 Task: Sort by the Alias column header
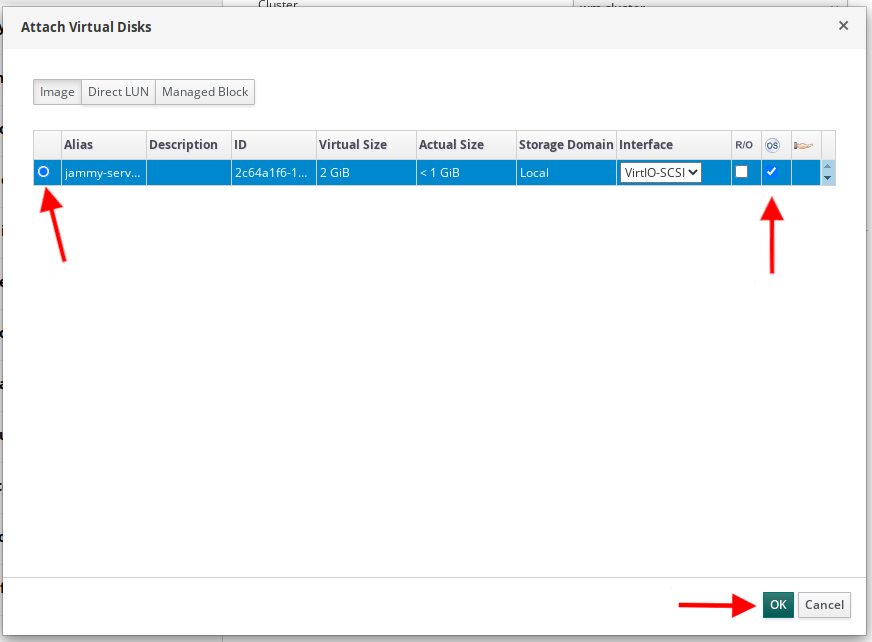(x=103, y=145)
